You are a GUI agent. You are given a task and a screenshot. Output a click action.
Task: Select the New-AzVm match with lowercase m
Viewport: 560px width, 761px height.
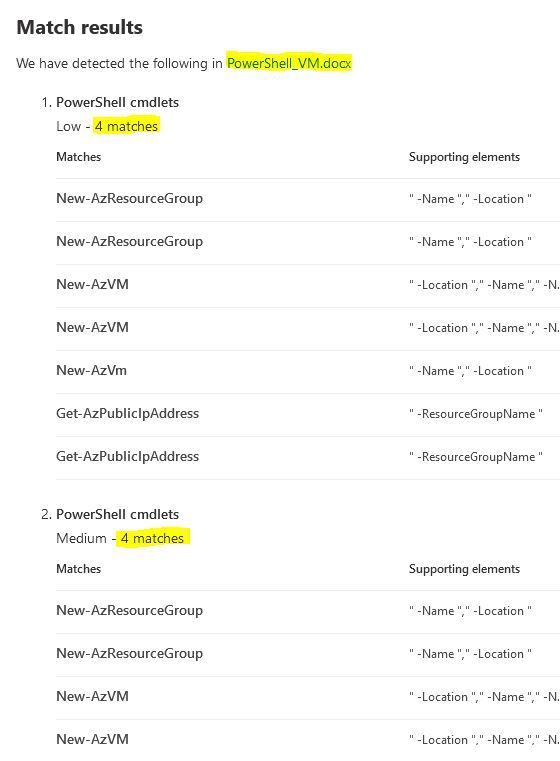[x=92, y=370]
